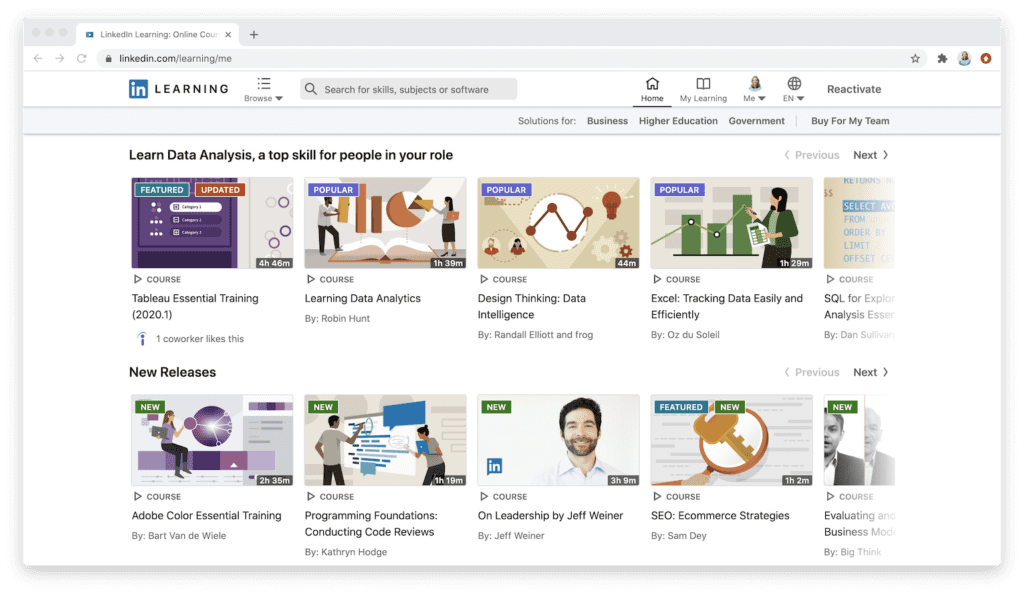This screenshot has width=1024, height=594.
Task: Open the Tableau Essential Training thumbnail
Action: pyautogui.click(x=211, y=222)
